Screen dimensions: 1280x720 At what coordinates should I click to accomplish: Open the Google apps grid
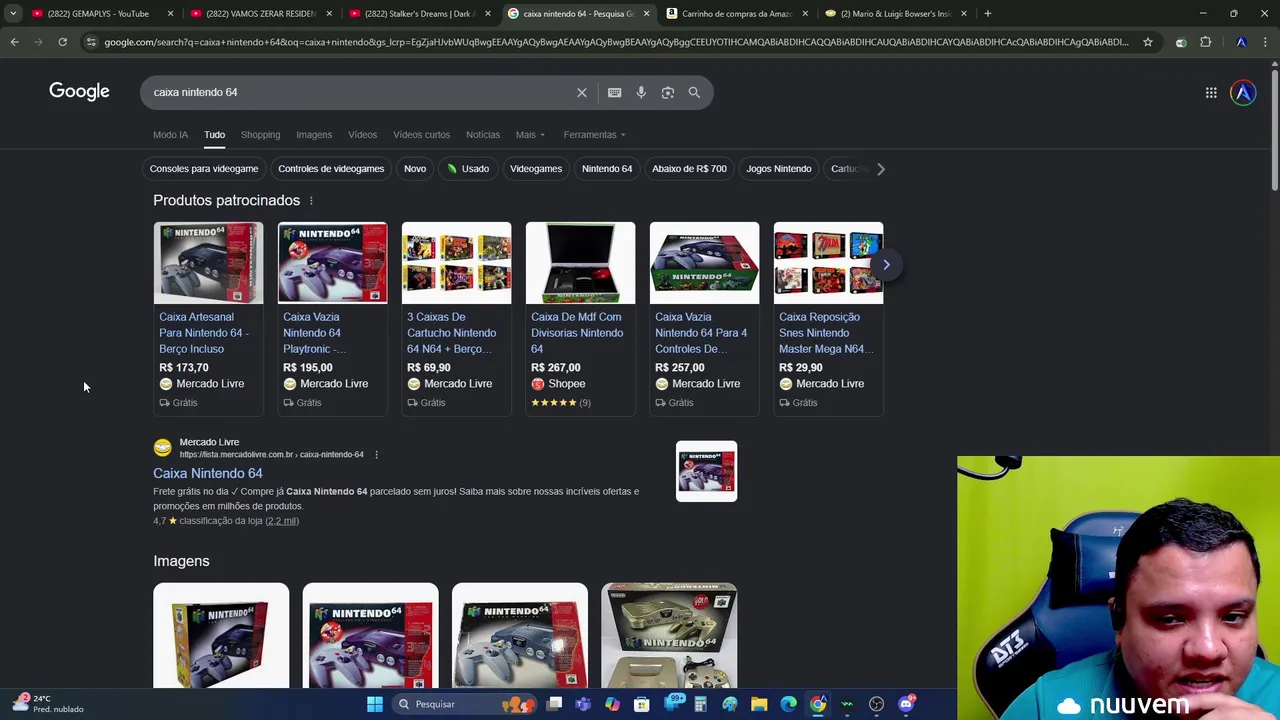coord(1211,92)
